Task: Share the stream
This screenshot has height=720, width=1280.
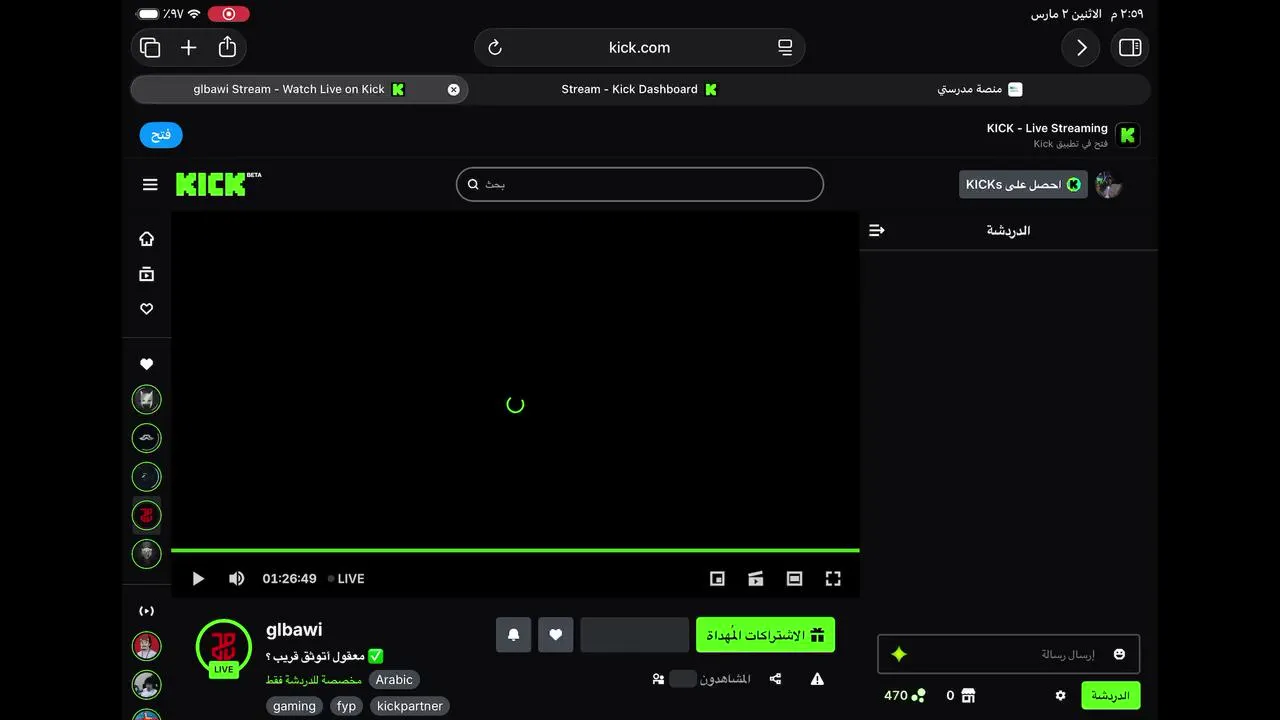Action: [775, 679]
